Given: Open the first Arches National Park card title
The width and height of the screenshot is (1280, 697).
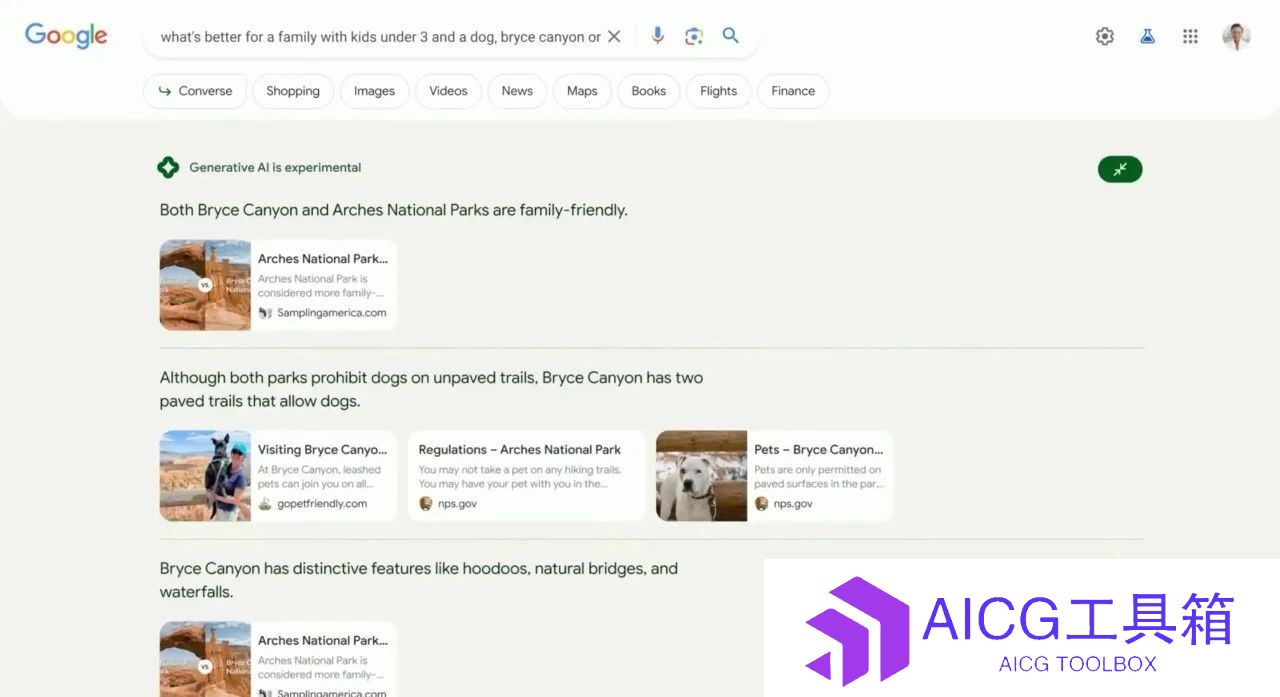Looking at the screenshot, I should pyautogui.click(x=323, y=259).
